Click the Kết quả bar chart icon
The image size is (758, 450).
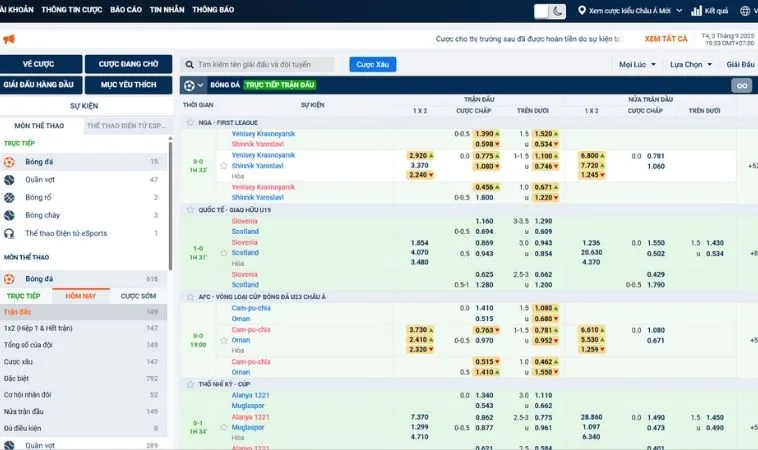695,10
